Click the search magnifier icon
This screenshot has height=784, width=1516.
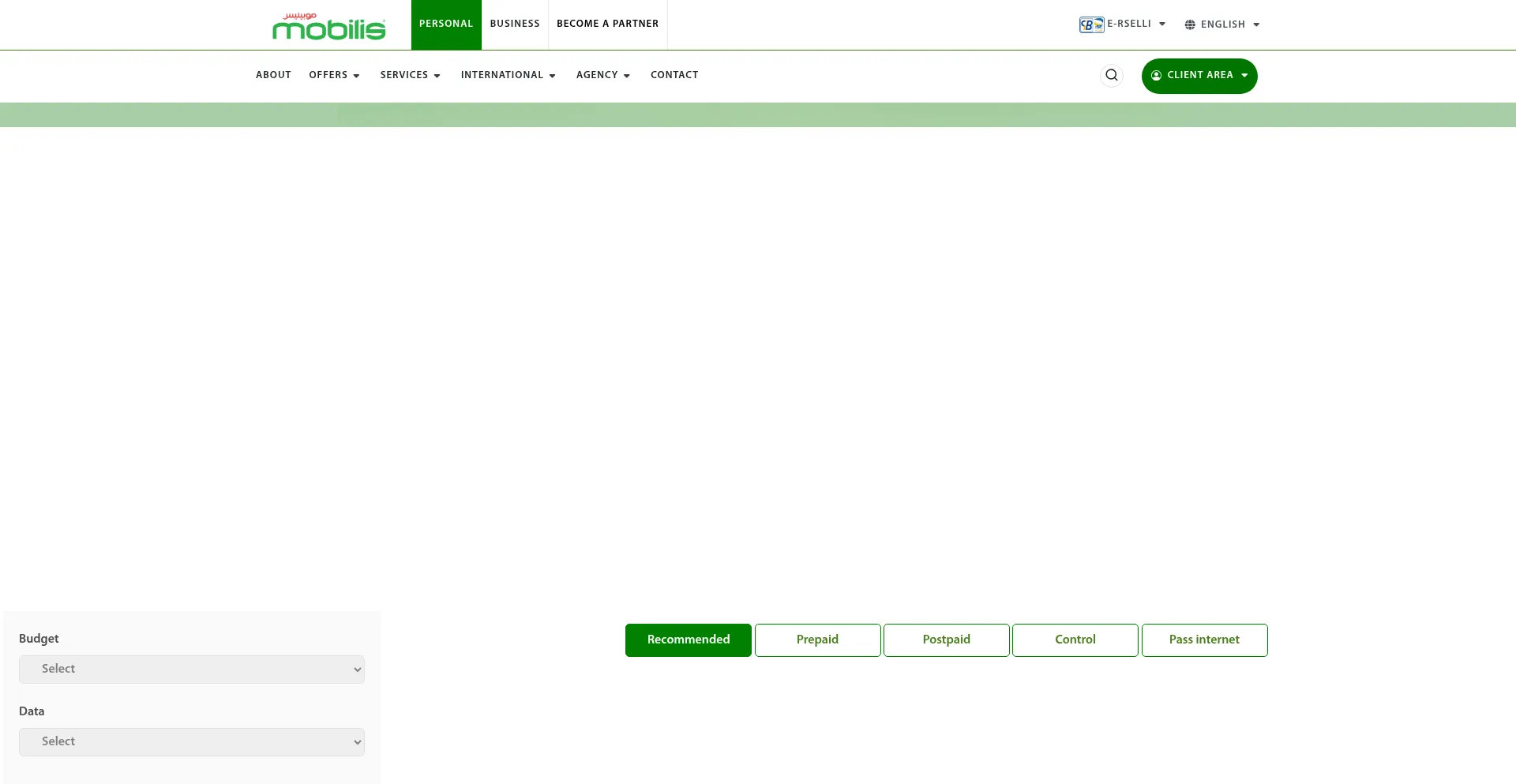[1111, 75]
